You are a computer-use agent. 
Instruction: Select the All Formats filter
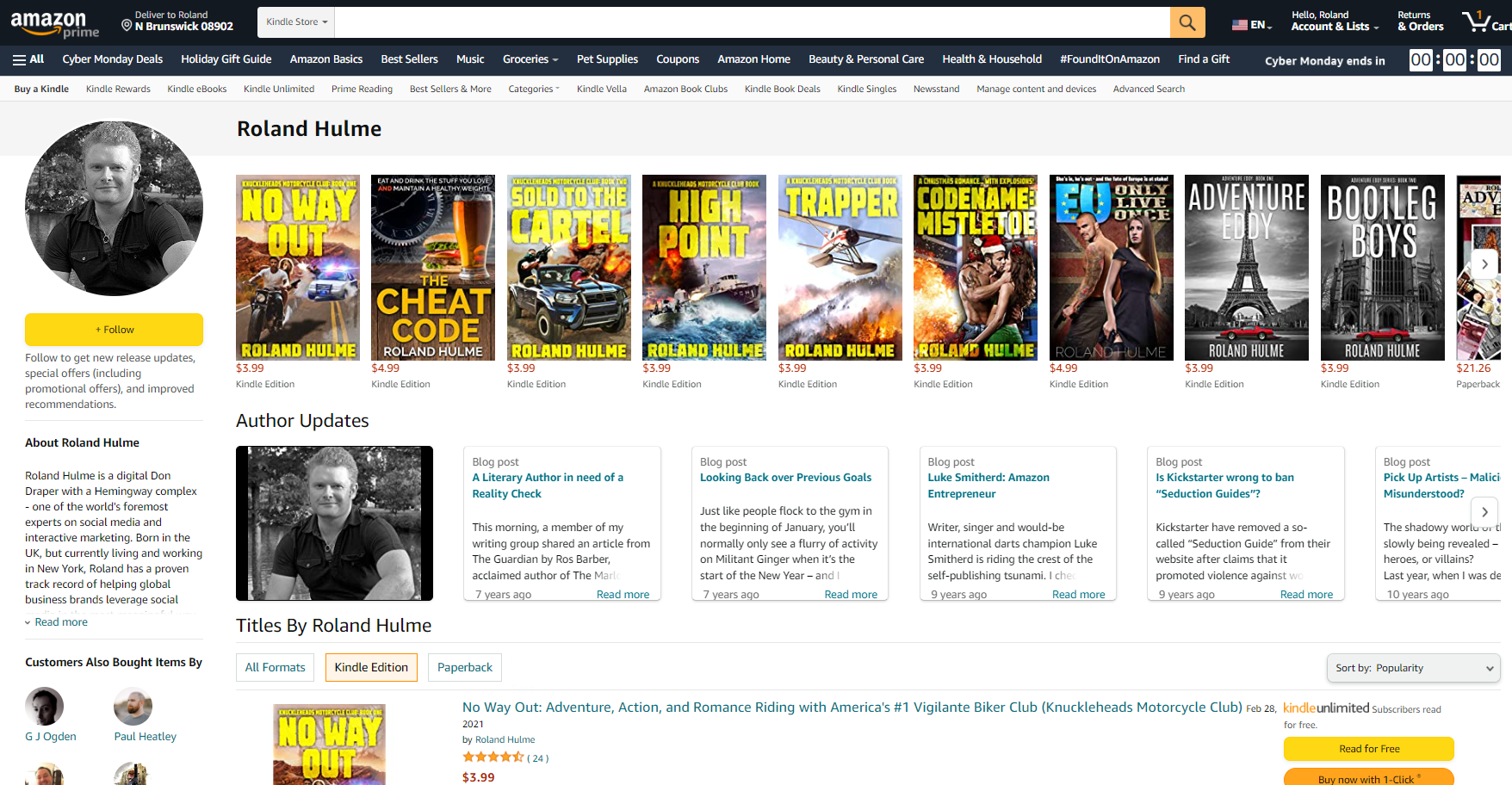click(x=275, y=667)
